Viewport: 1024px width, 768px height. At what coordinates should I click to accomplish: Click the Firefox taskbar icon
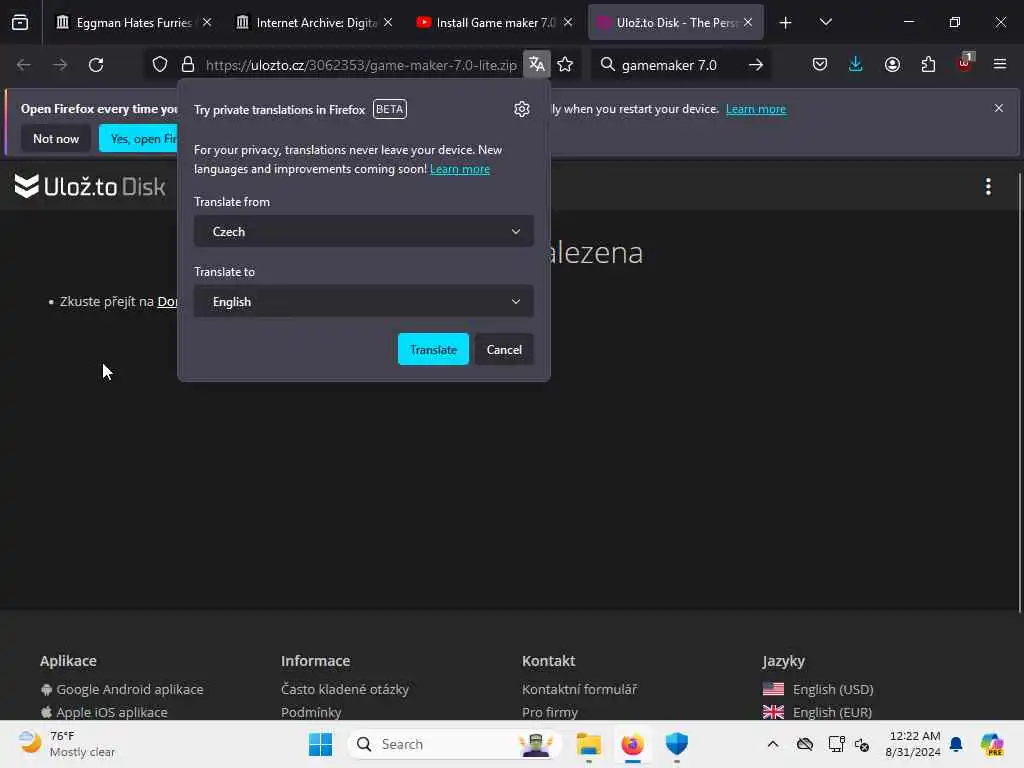point(632,744)
